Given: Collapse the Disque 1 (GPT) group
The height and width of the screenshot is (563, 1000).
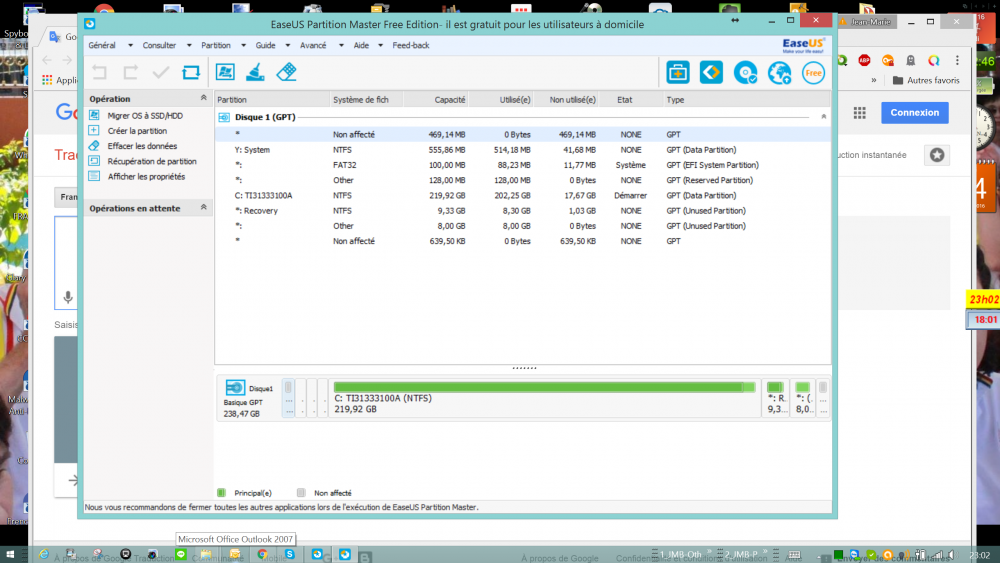Looking at the screenshot, I should 823,117.
